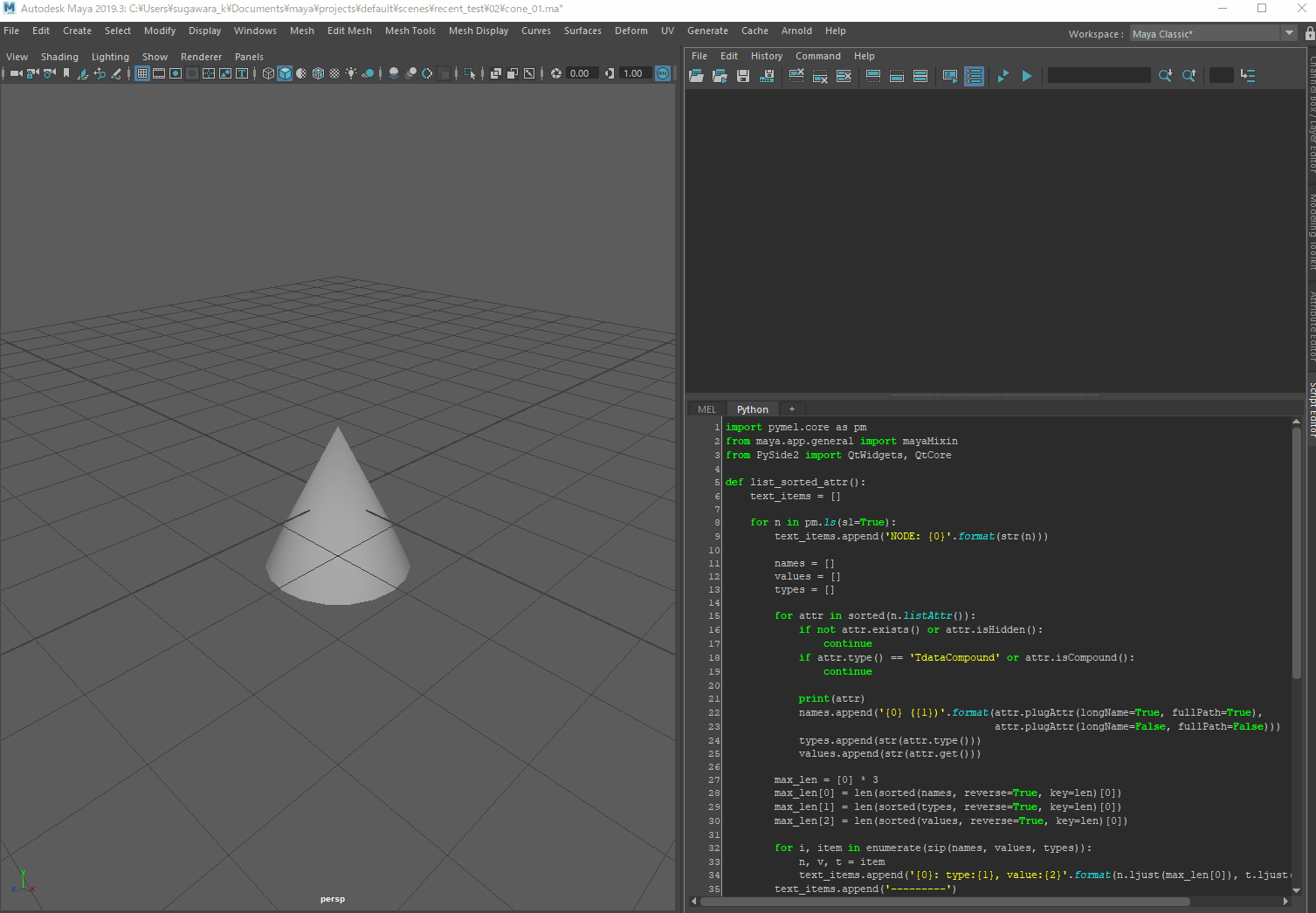
Task: Toggle the Resolution Gate display
Action: [176, 73]
